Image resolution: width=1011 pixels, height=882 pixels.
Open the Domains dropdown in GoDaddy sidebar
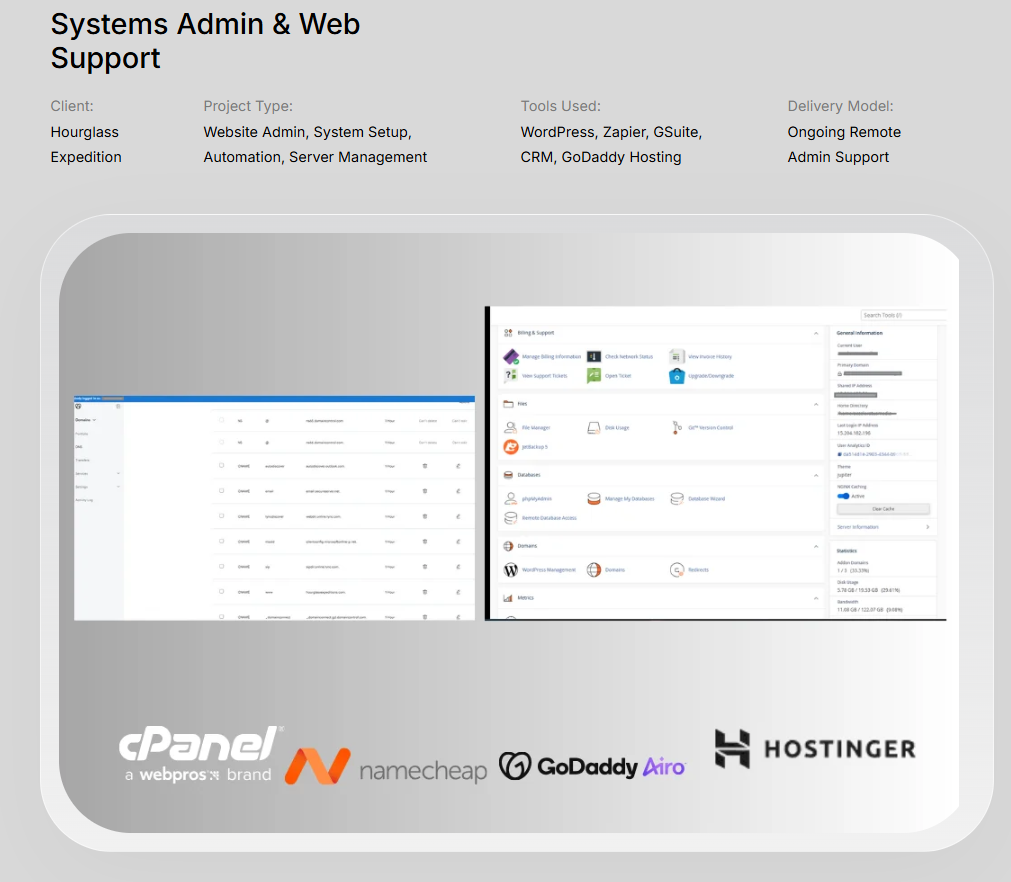(x=86, y=420)
